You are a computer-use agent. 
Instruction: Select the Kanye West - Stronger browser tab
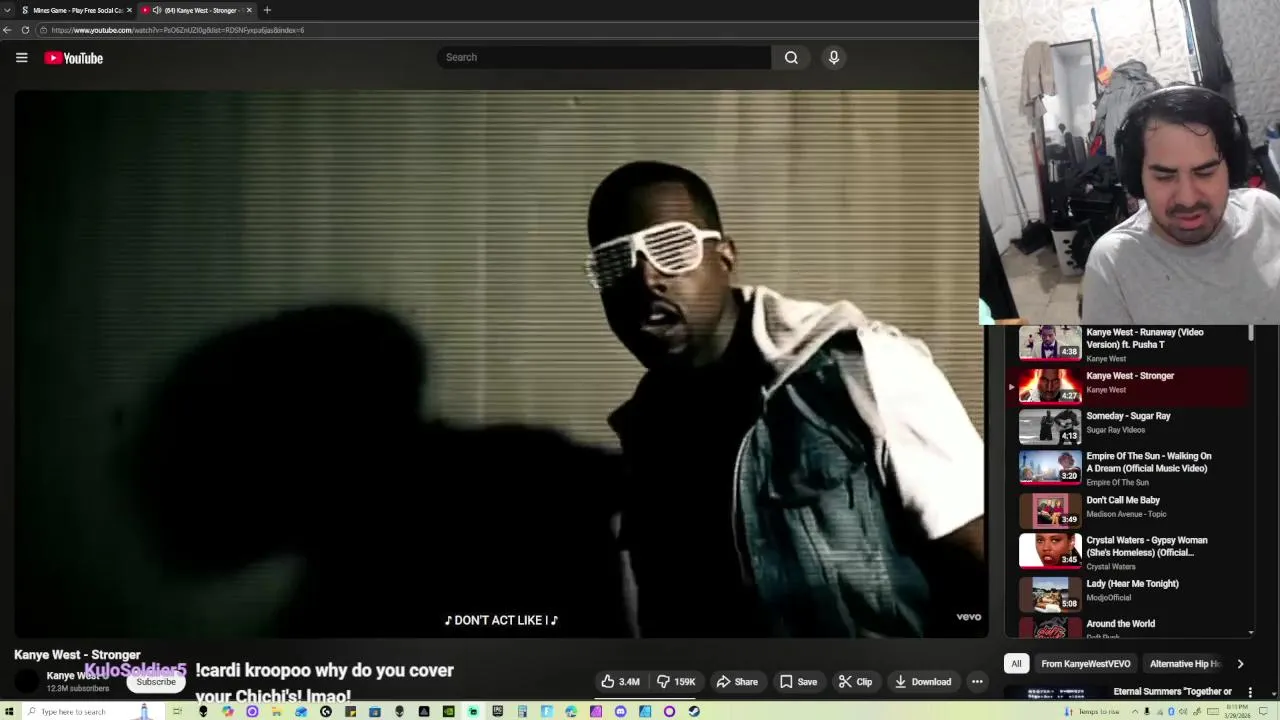(195, 10)
